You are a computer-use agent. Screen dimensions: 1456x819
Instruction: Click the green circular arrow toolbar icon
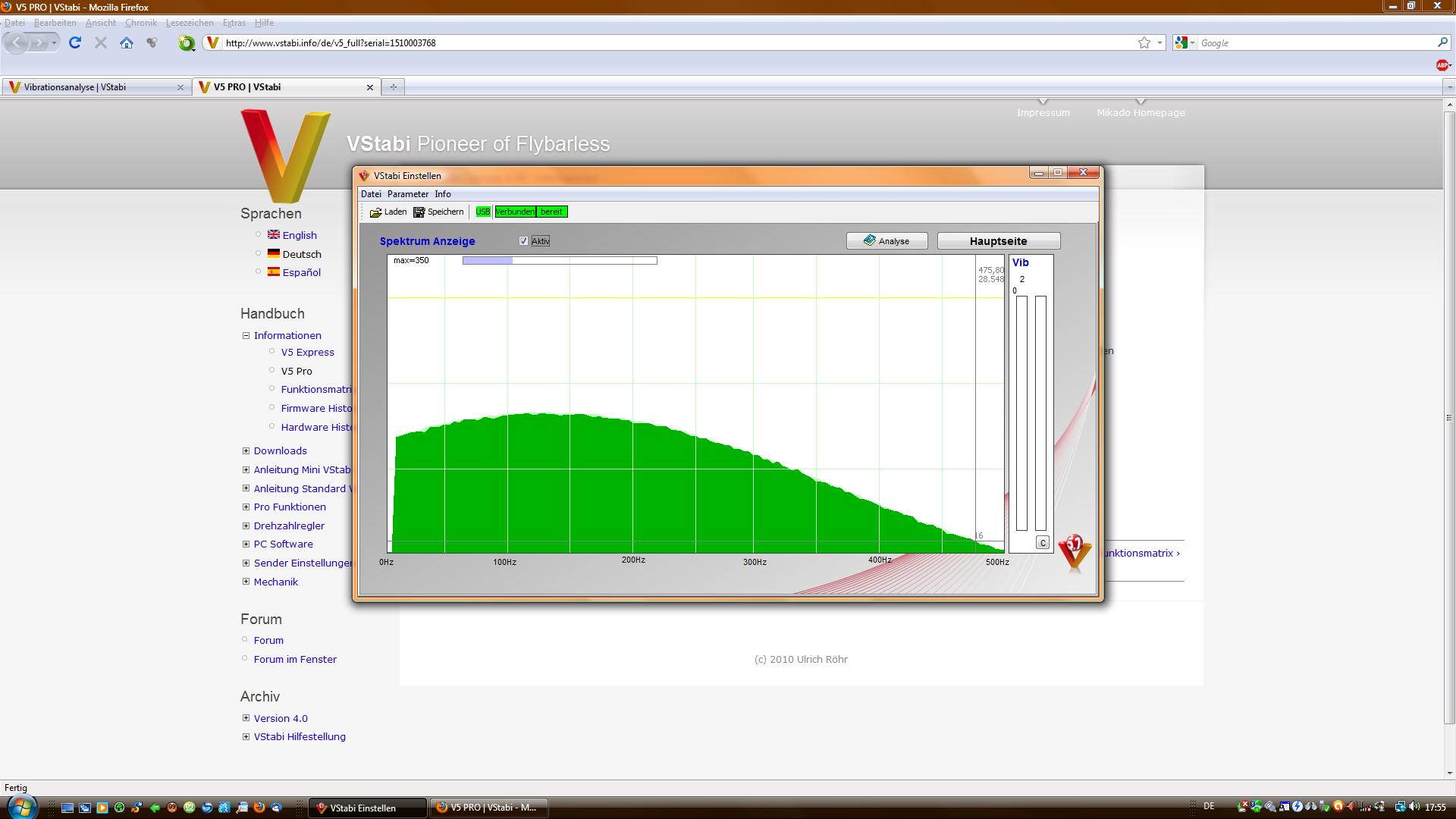coord(186,42)
